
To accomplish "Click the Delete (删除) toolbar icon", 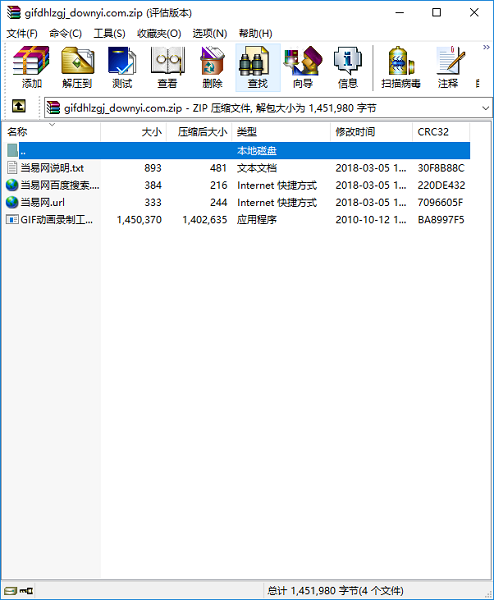I will (212, 68).
